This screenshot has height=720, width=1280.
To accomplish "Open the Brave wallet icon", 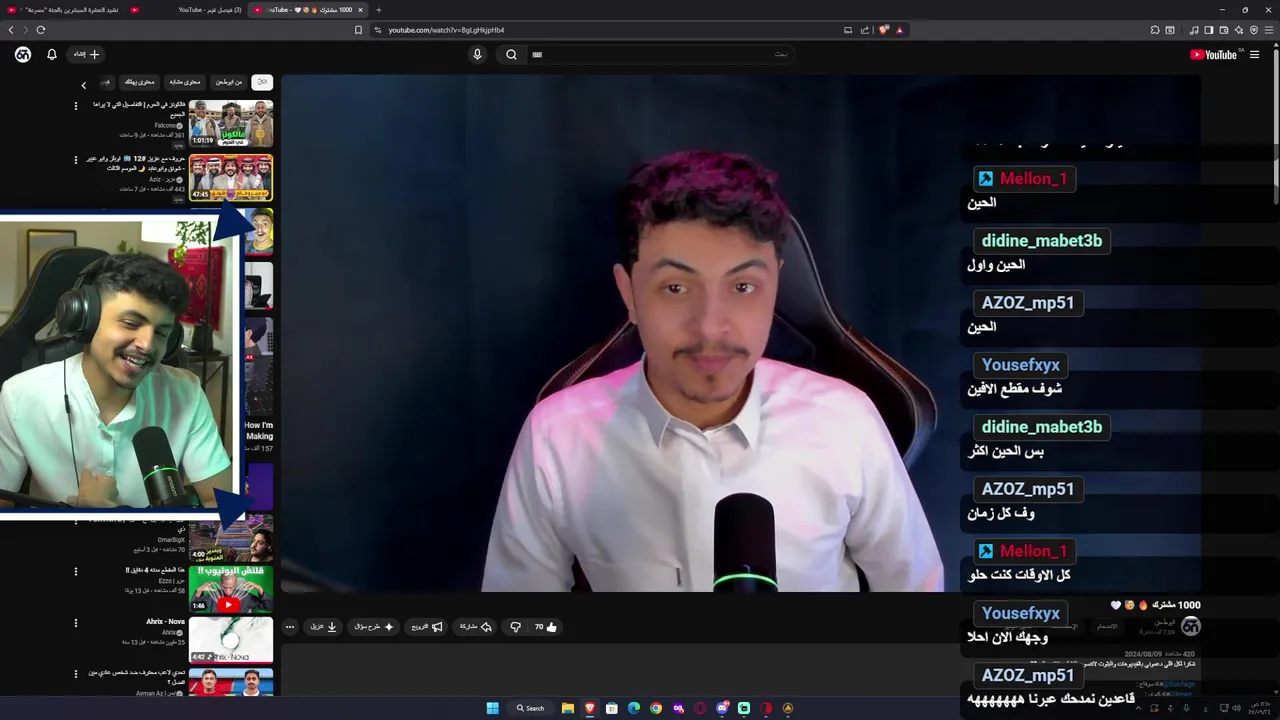I will tap(1223, 30).
